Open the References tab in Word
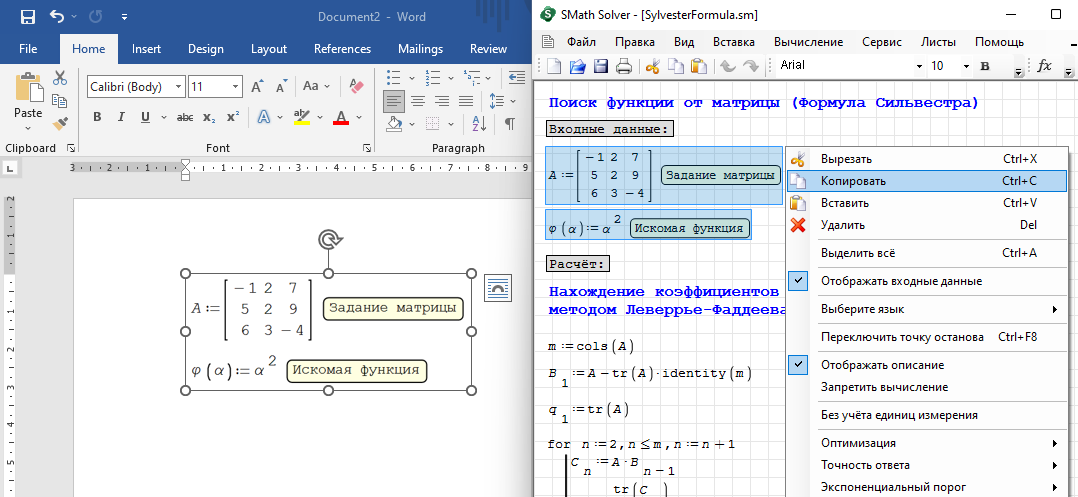Image resolution: width=1078 pixels, height=497 pixels. tap(342, 49)
